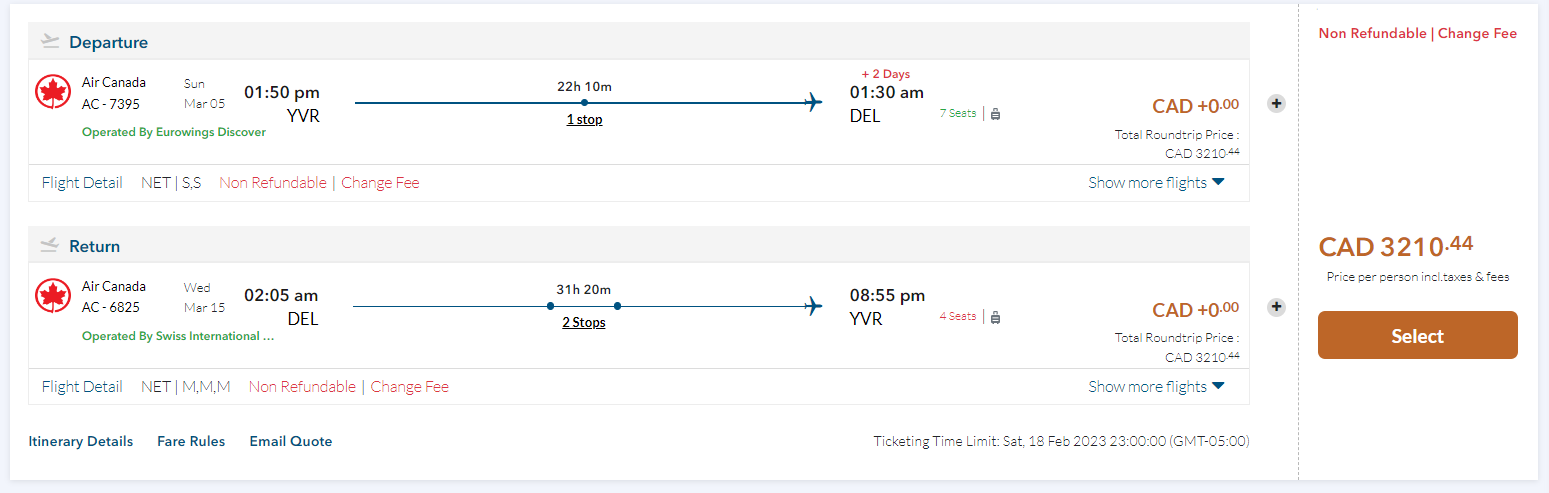Click Change Fee link in departure row
This screenshot has width=1549, height=493.
point(380,183)
